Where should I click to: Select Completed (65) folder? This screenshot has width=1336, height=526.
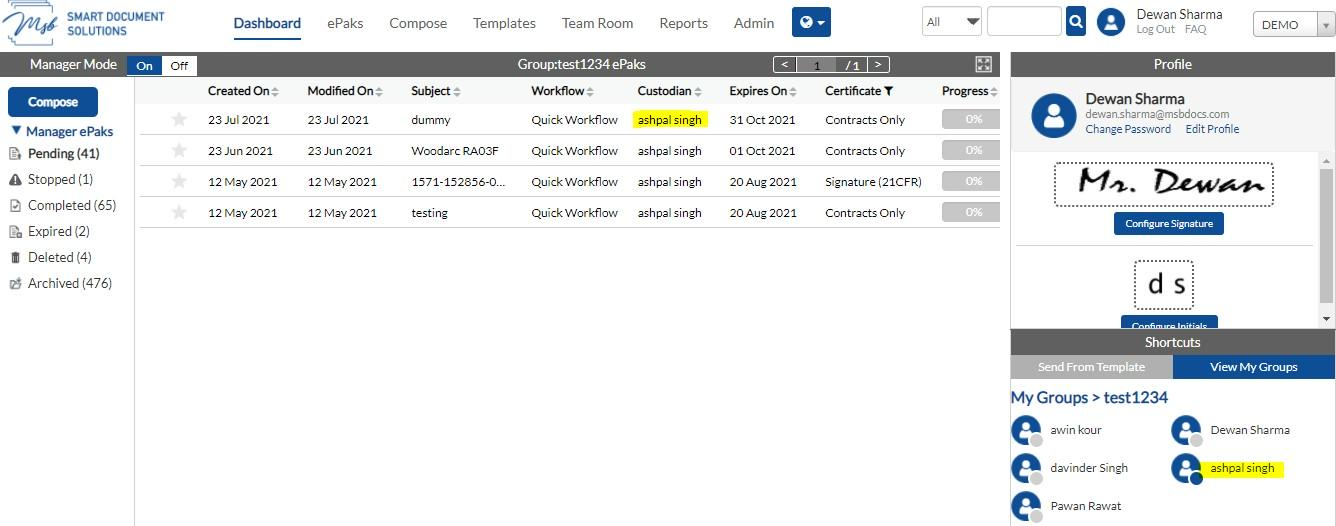click(72, 206)
